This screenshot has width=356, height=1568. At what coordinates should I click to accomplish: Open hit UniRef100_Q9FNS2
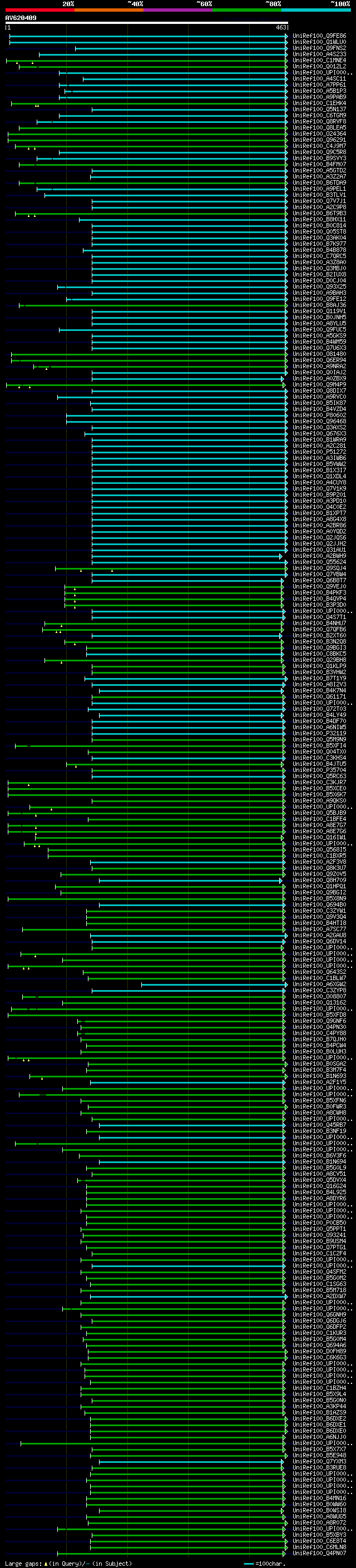click(x=319, y=48)
